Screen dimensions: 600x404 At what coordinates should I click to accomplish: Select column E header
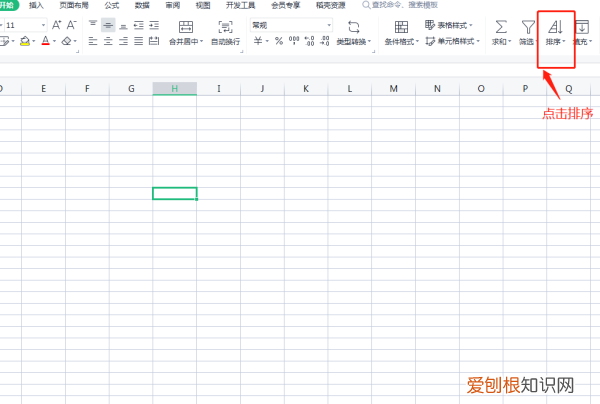point(43,89)
